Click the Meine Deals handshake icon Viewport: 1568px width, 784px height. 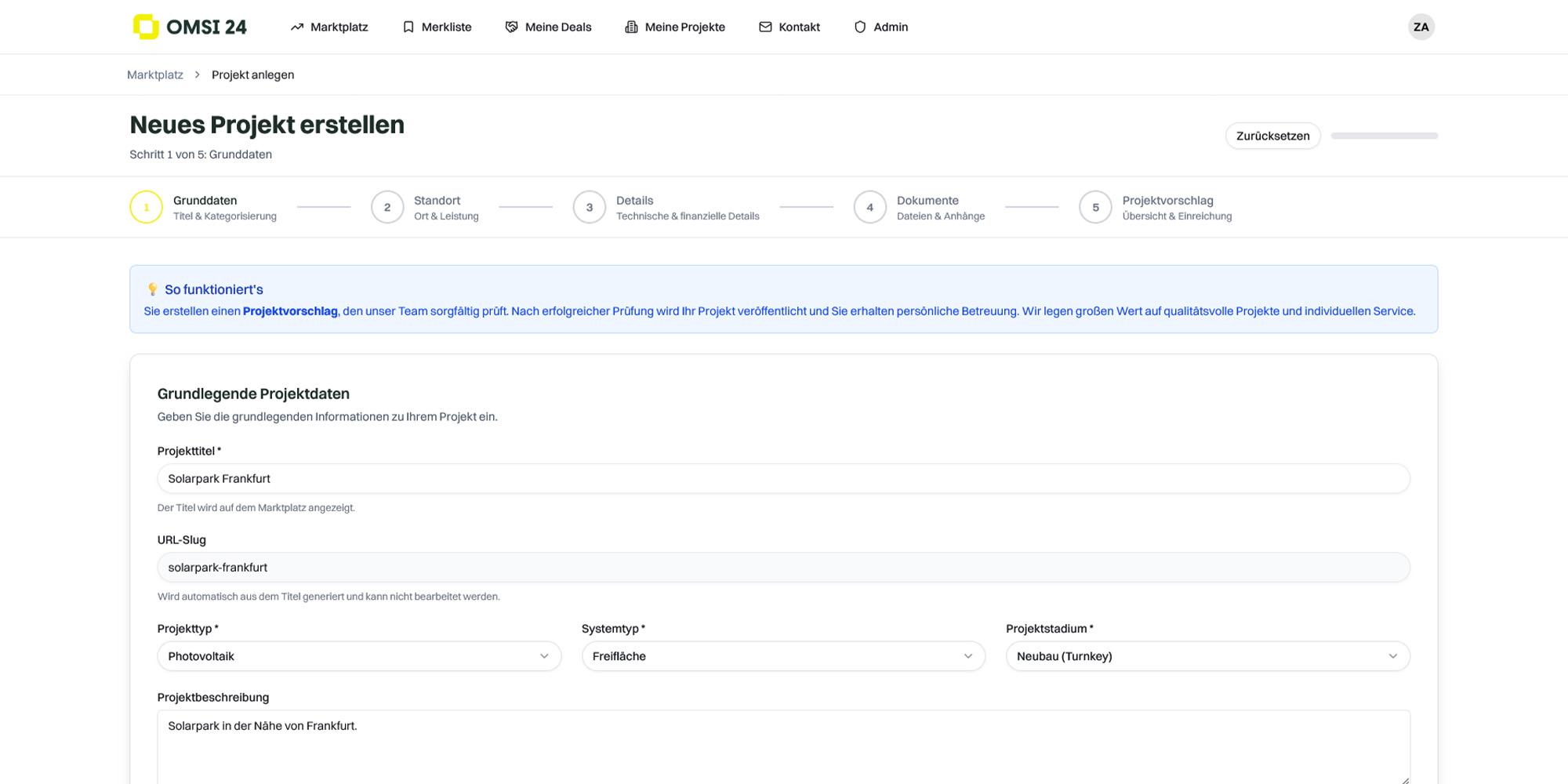point(511,27)
